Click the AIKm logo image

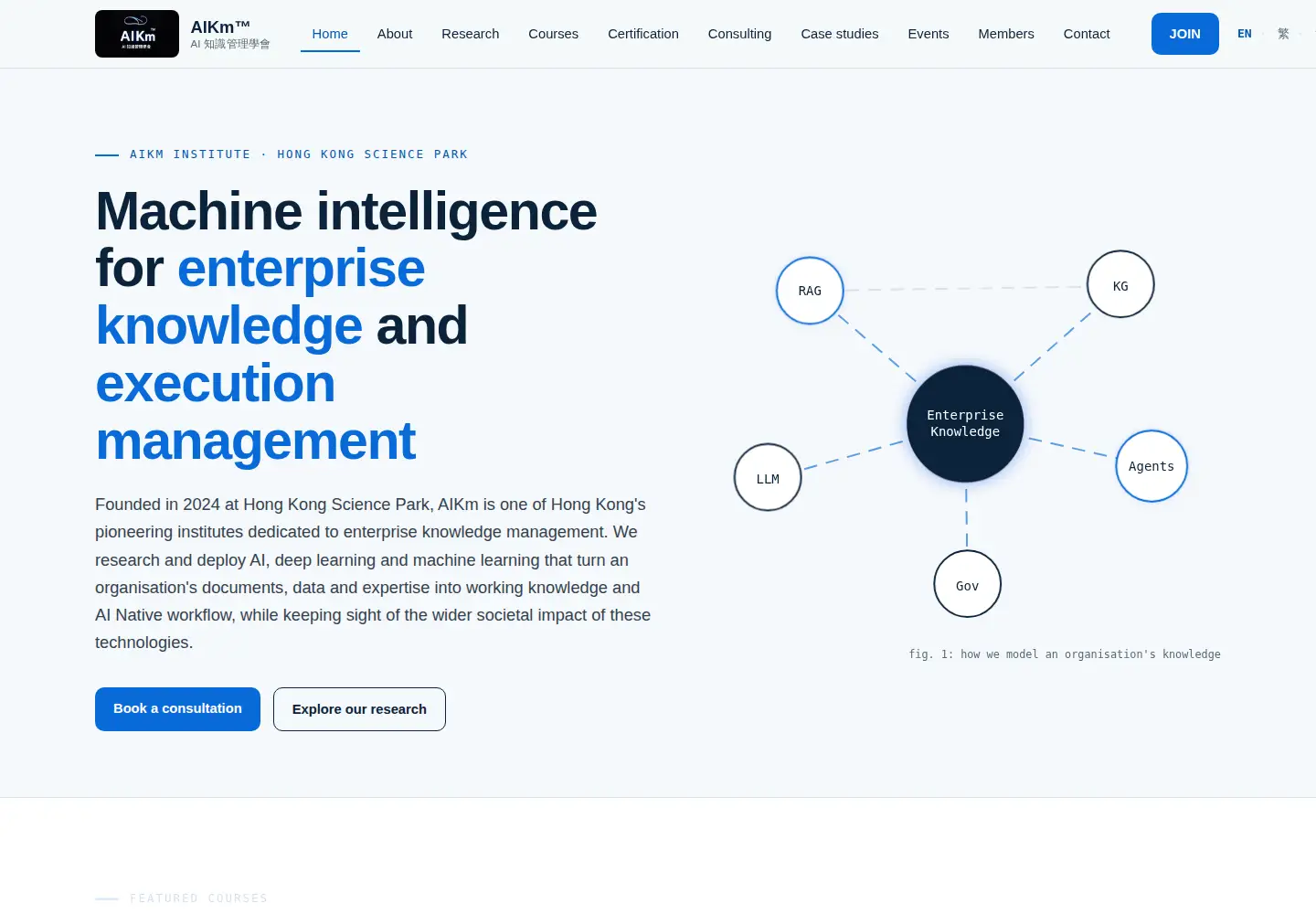point(137,34)
